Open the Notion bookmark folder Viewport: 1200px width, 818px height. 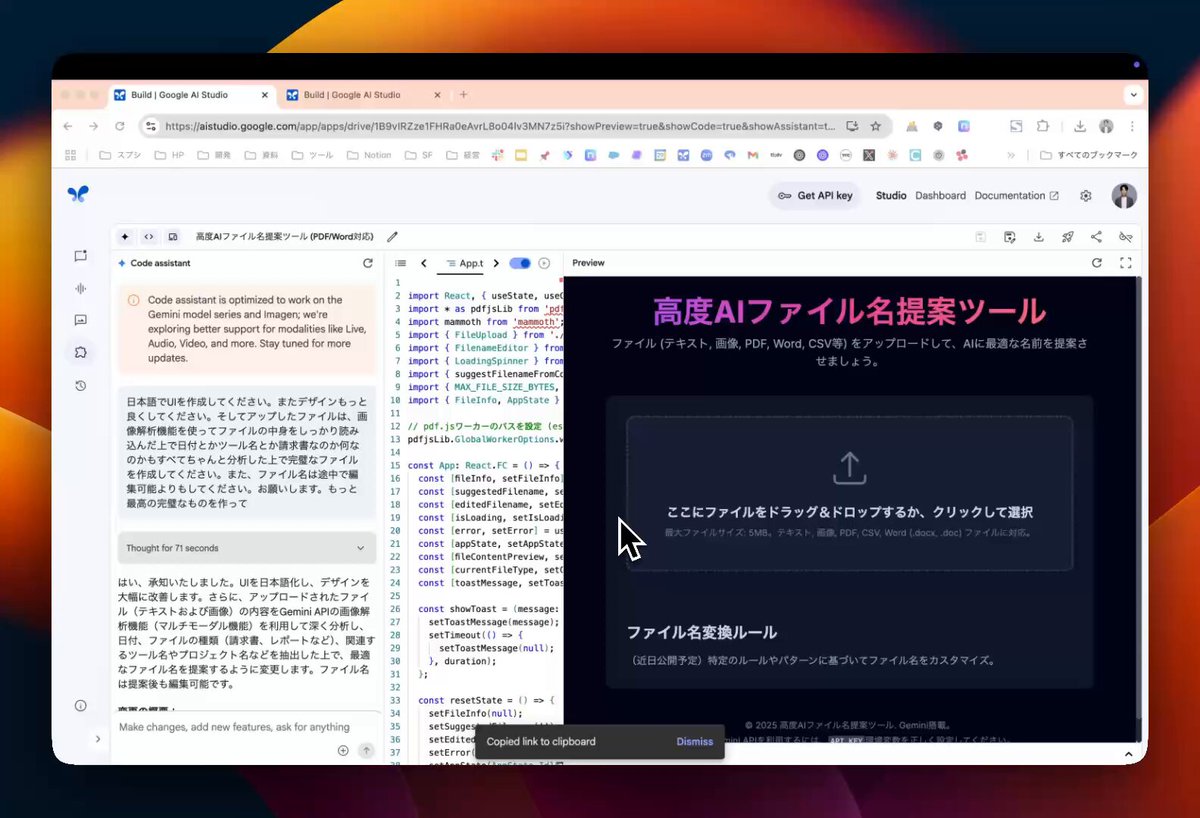[368, 155]
